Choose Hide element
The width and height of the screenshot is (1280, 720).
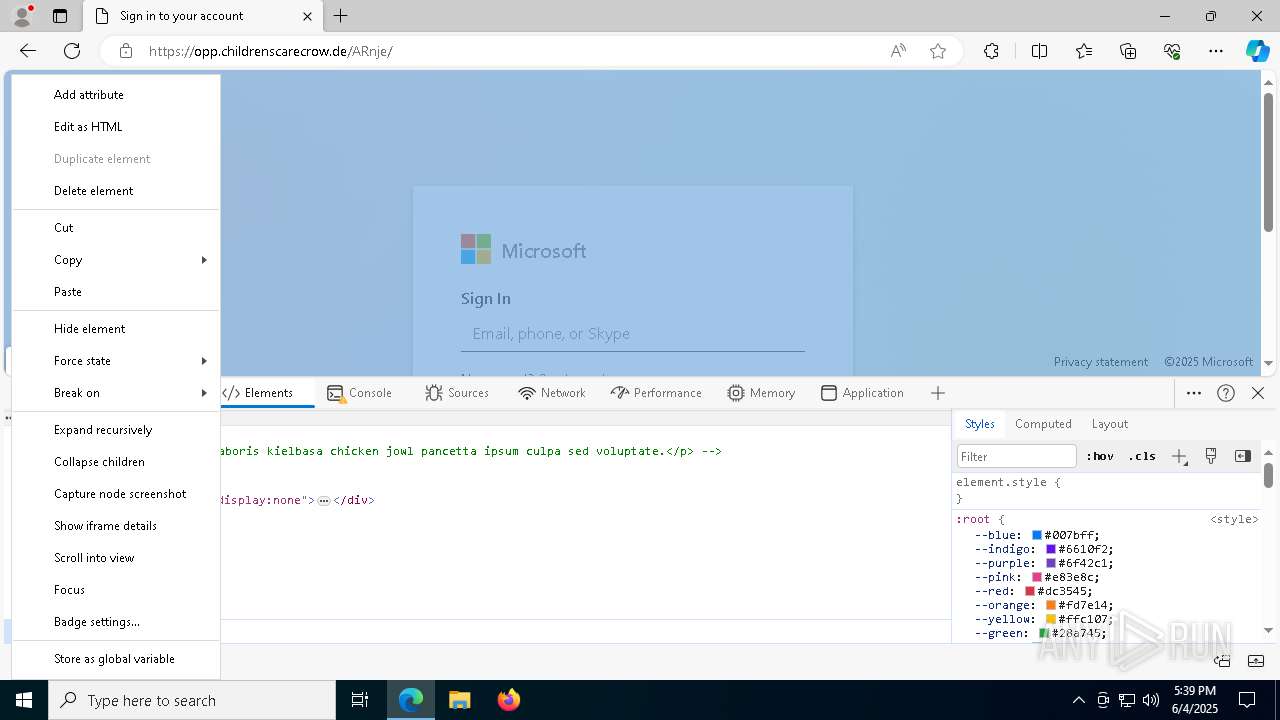[116, 329]
